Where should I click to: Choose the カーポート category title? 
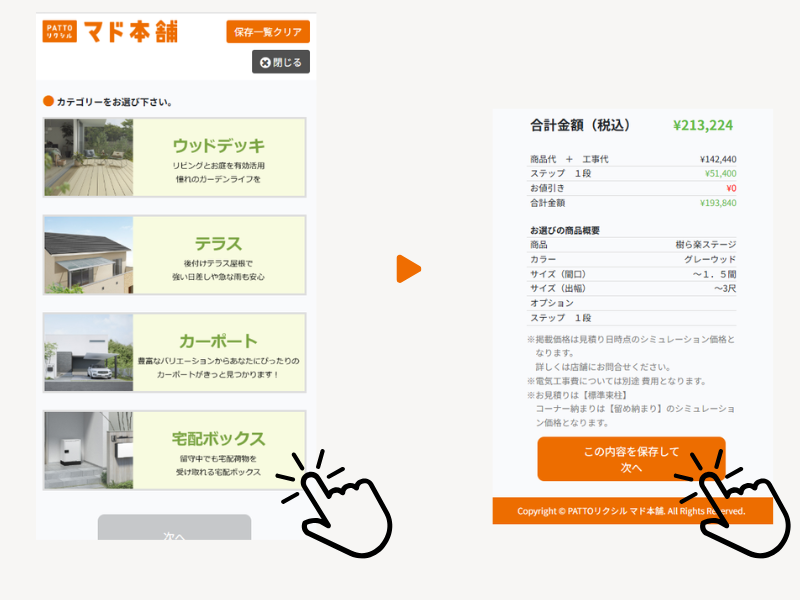click(x=218, y=341)
